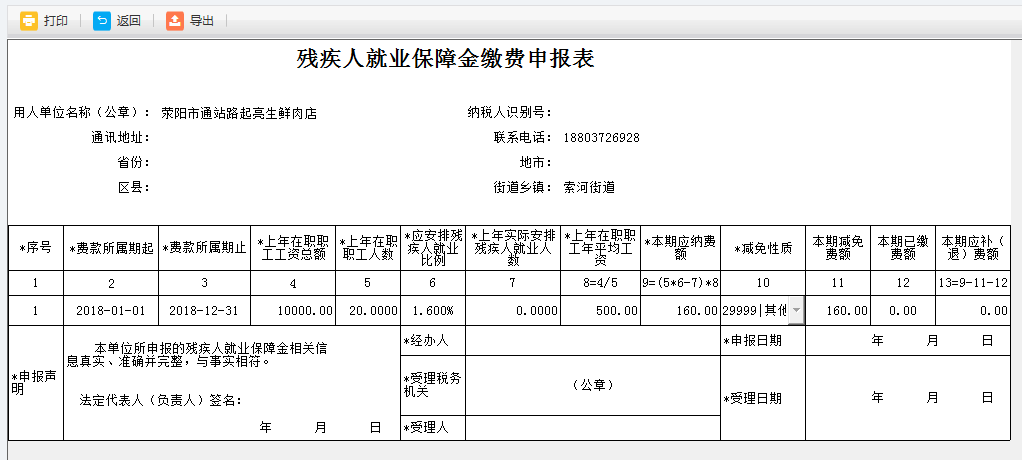Screen dimensions: 1022x460
Task: Click the empty 经办人 field
Action: pos(592,341)
